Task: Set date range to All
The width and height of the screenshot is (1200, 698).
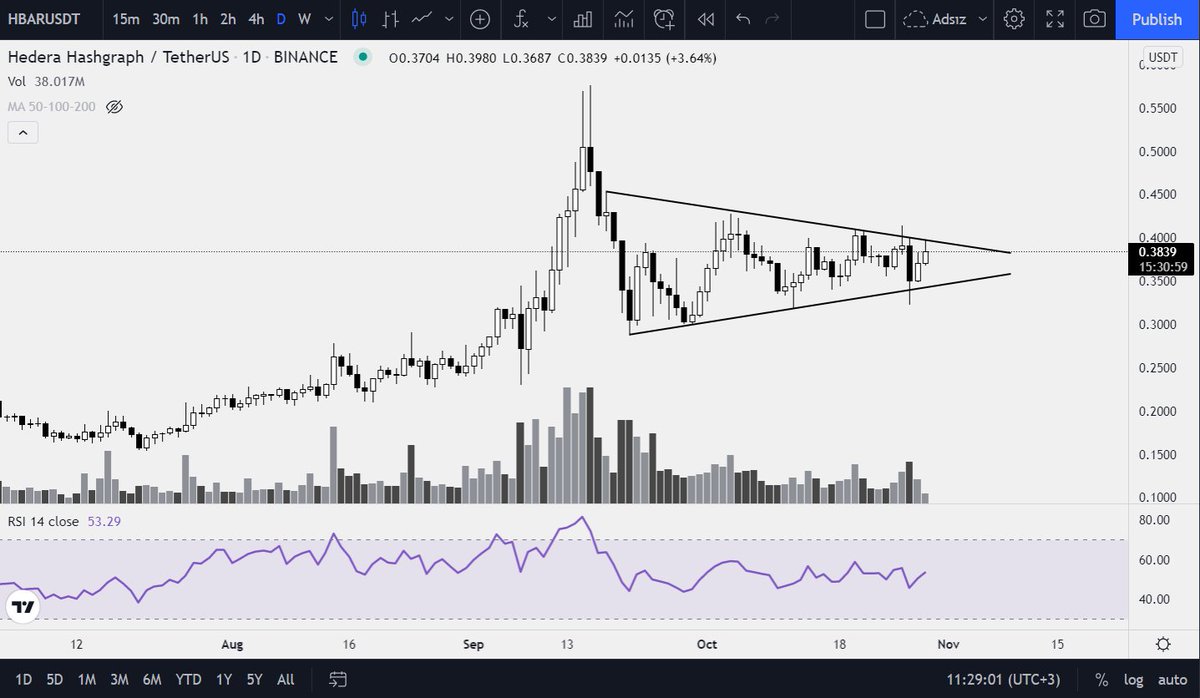Action: click(x=286, y=680)
